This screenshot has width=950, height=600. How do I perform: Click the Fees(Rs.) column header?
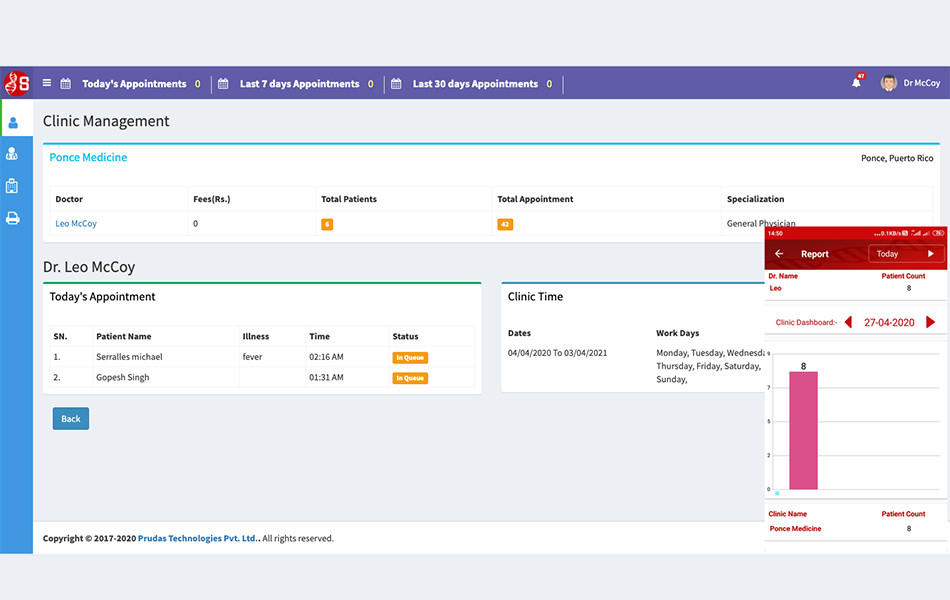tap(211, 199)
